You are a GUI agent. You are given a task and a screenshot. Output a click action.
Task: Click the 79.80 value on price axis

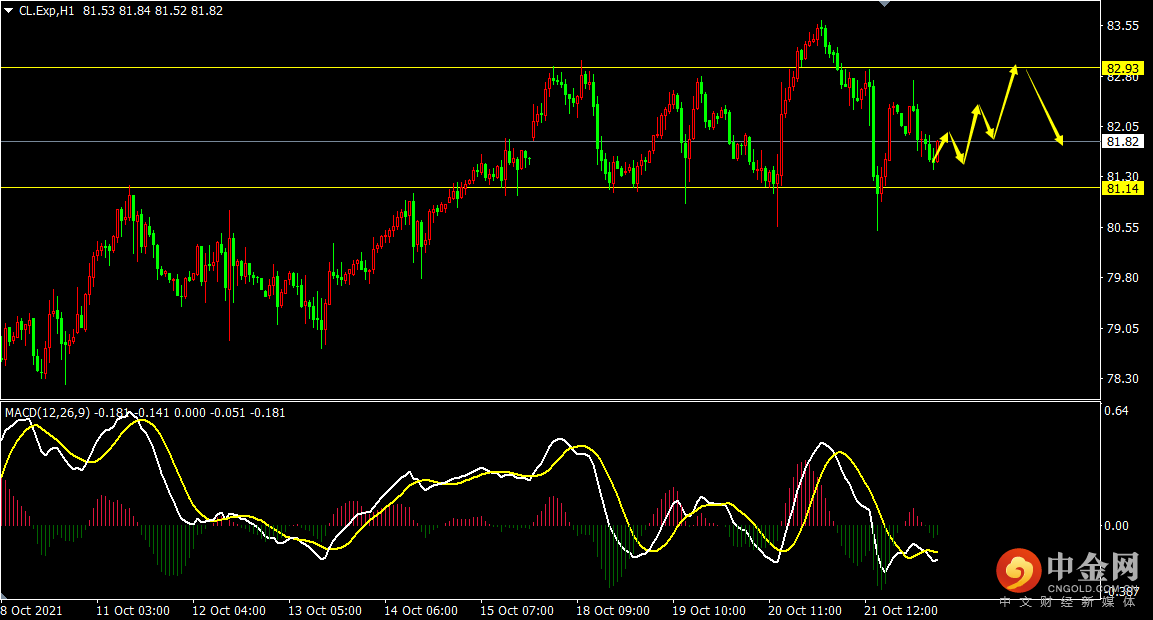point(1123,278)
